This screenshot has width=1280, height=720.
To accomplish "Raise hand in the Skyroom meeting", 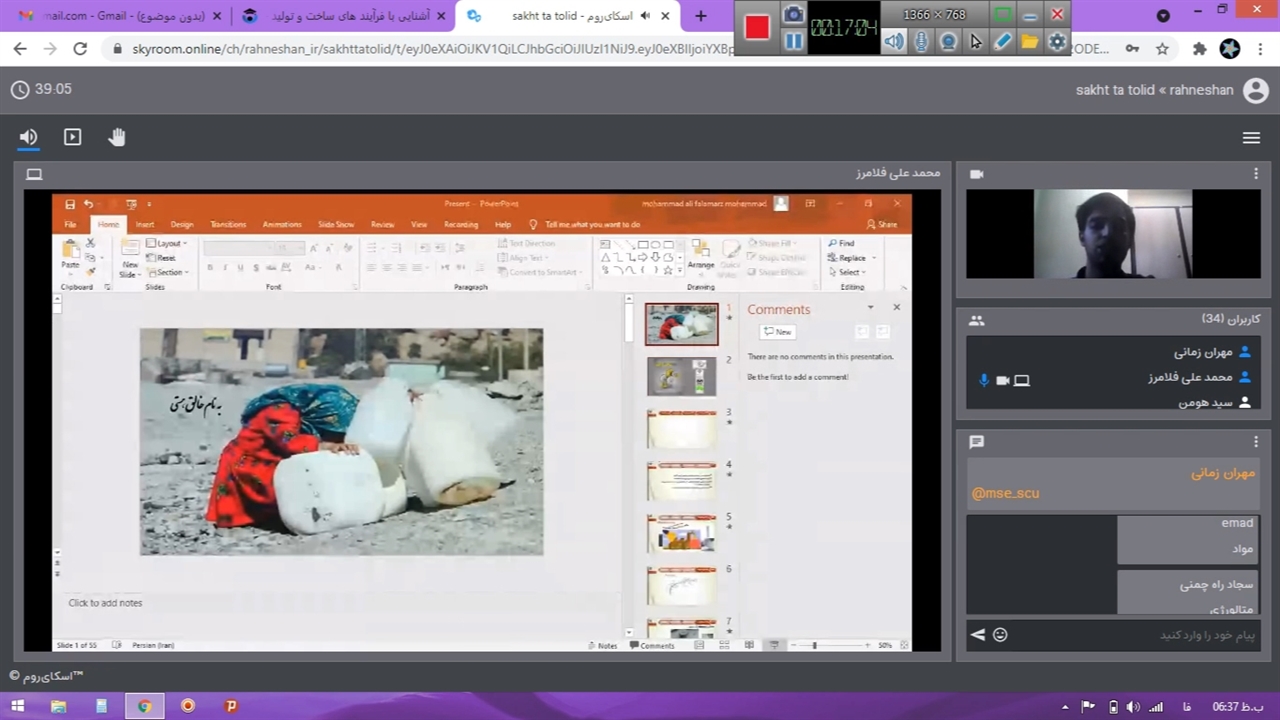I will click(x=117, y=137).
